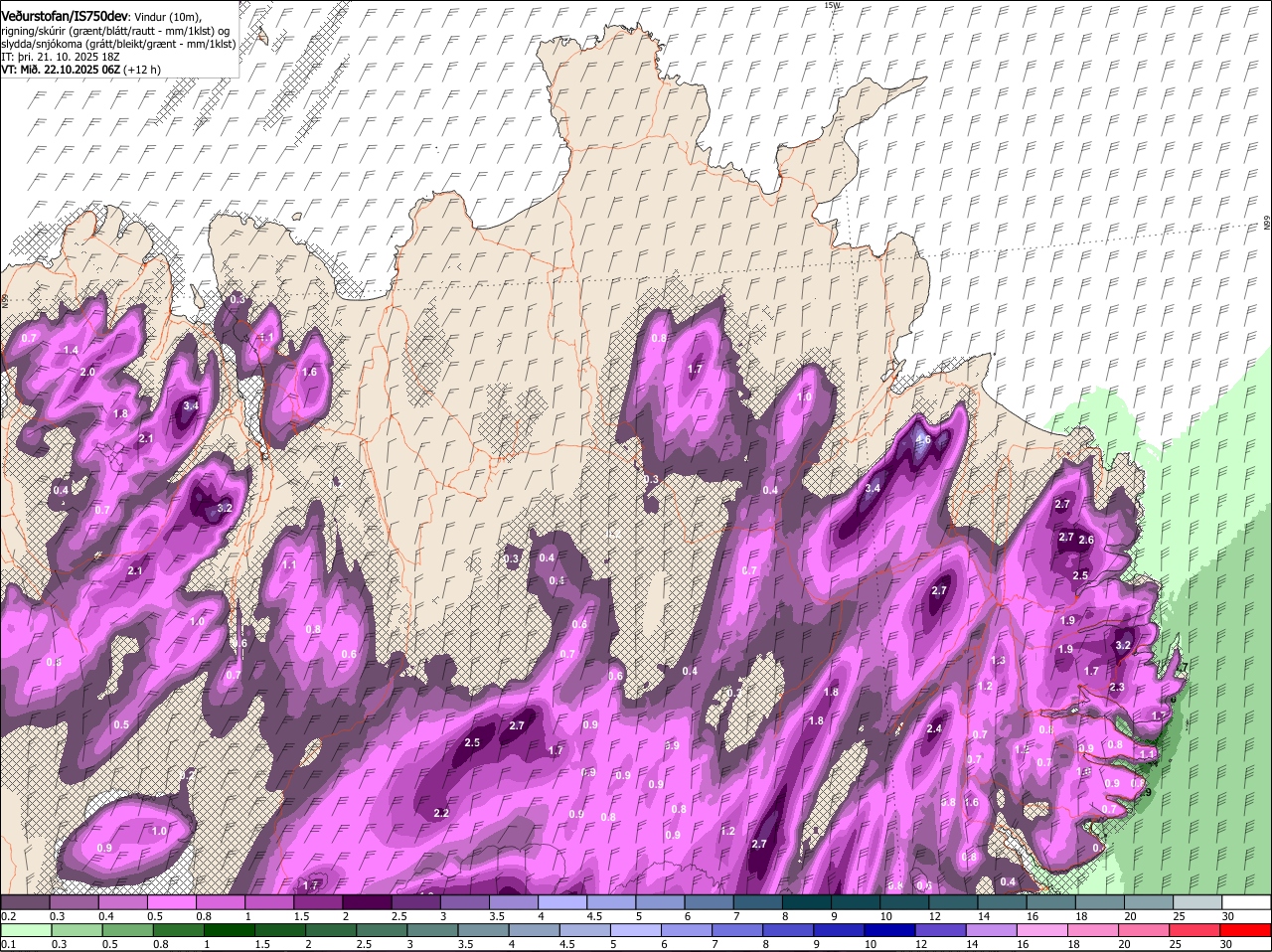Pick upper legend swatch between 0.2 and 0.3

(25, 902)
